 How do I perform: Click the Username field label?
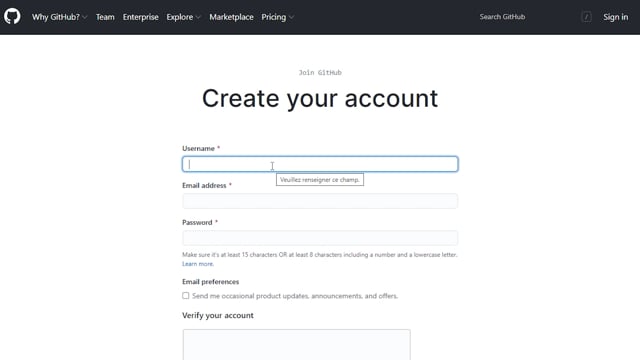point(198,148)
